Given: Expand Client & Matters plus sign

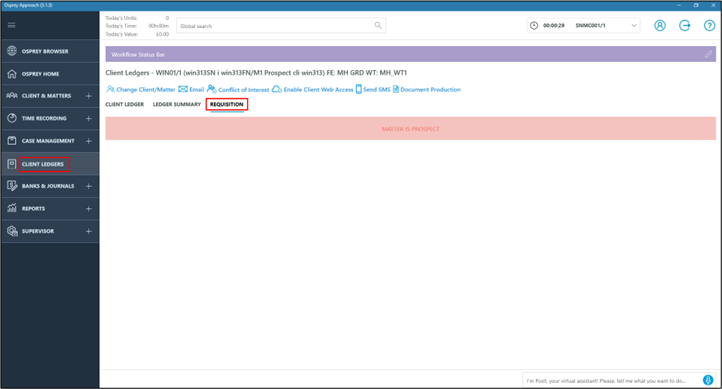Looking at the screenshot, I should click(x=88, y=96).
